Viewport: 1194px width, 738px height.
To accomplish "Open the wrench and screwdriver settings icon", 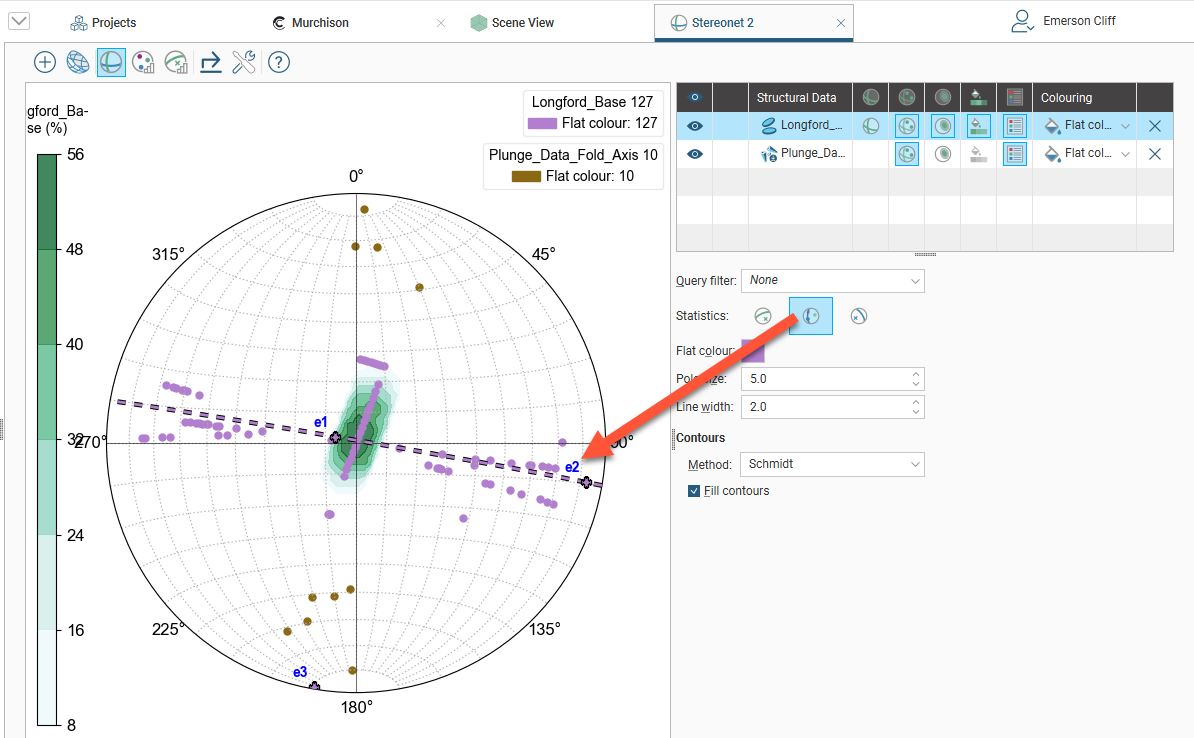I will 244,62.
